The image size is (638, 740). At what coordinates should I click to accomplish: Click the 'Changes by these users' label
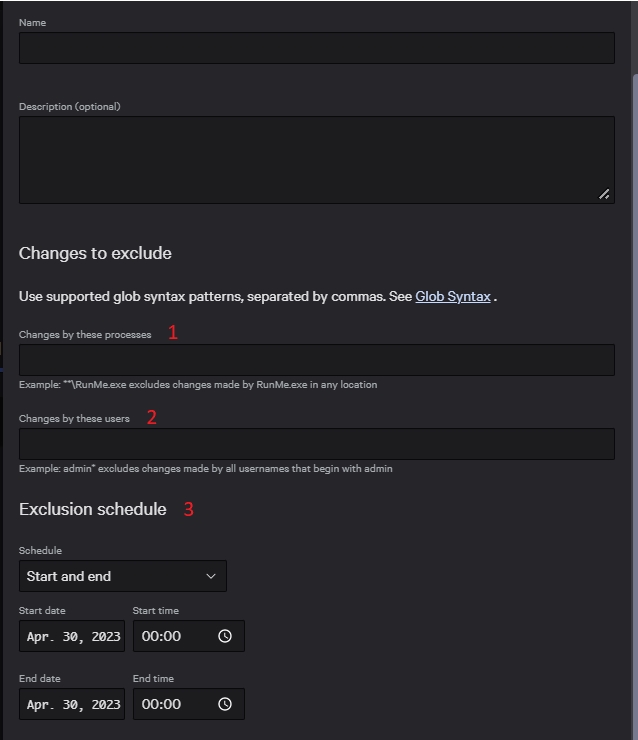(x=74, y=419)
